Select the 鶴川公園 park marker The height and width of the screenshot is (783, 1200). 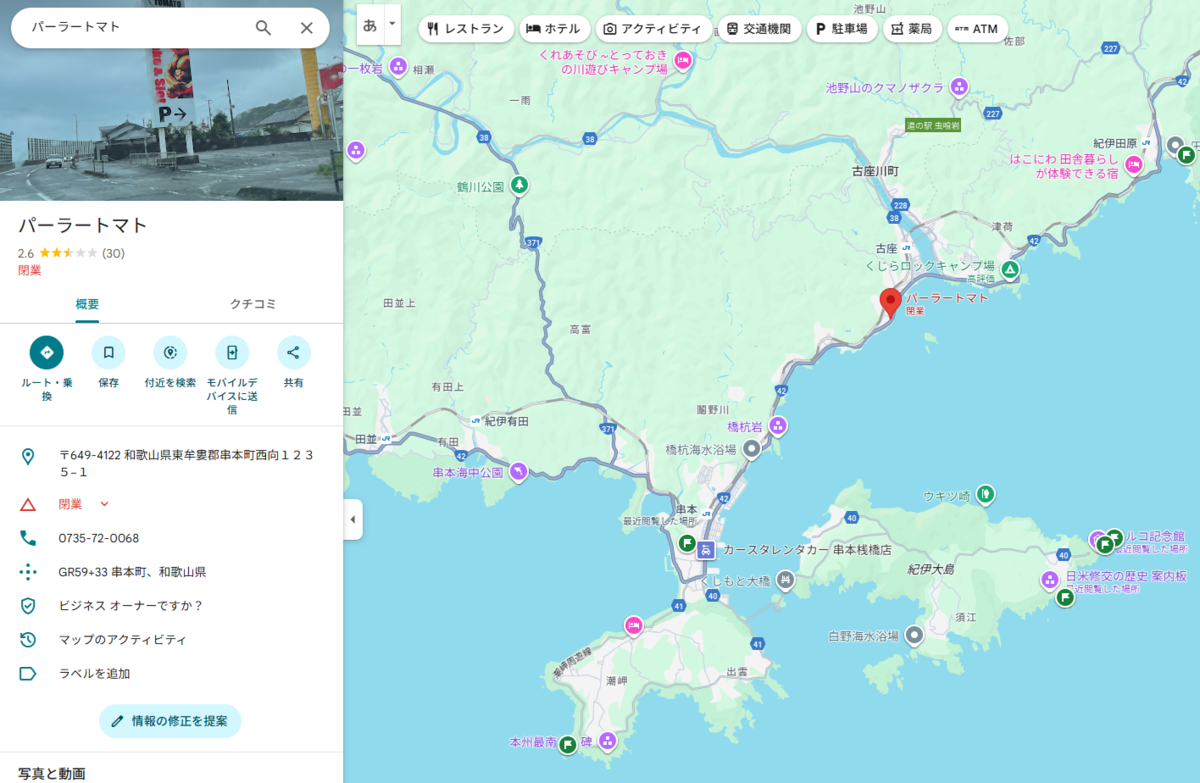pos(519,185)
